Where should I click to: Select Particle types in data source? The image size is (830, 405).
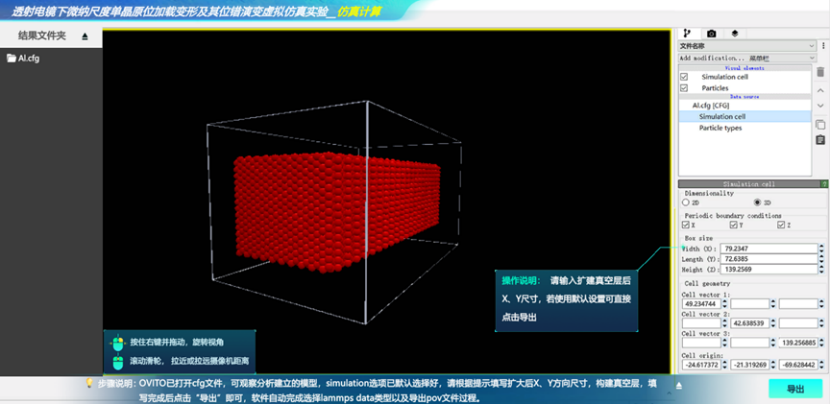click(x=720, y=128)
